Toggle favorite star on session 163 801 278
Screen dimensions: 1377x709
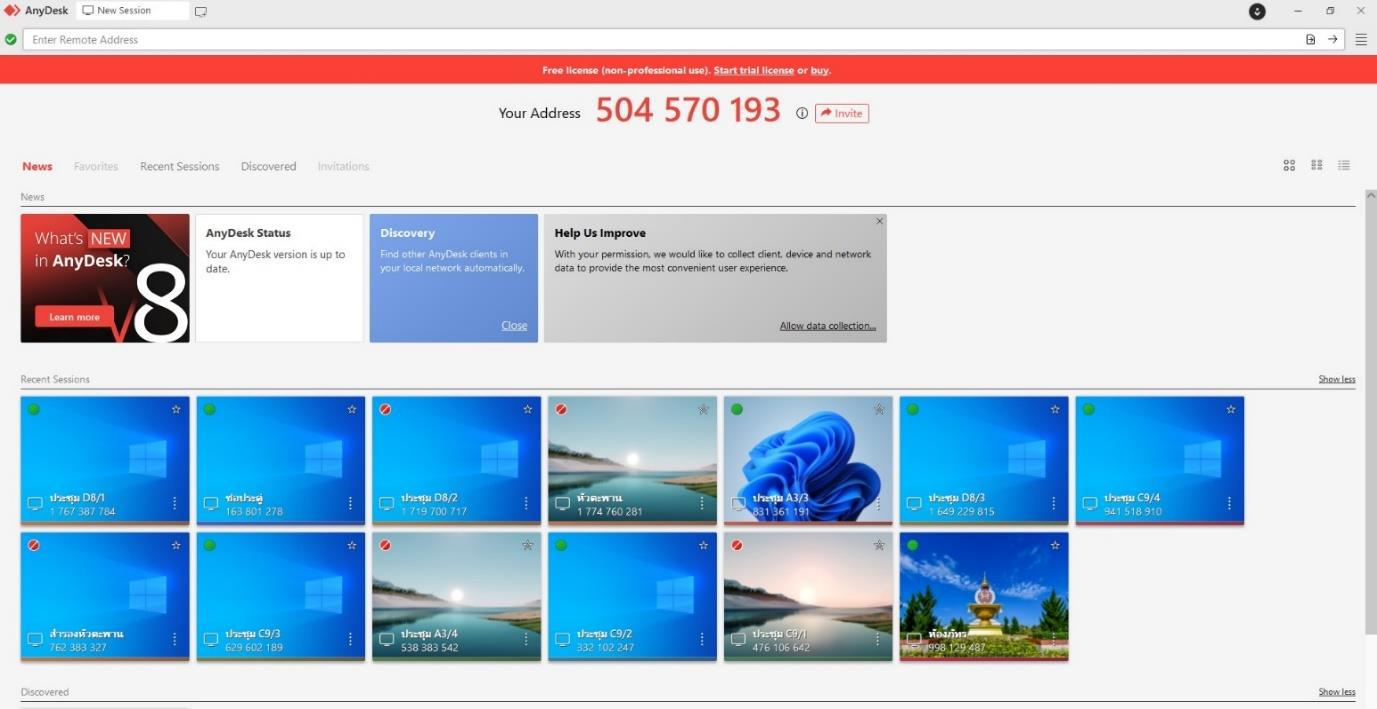click(352, 409)
